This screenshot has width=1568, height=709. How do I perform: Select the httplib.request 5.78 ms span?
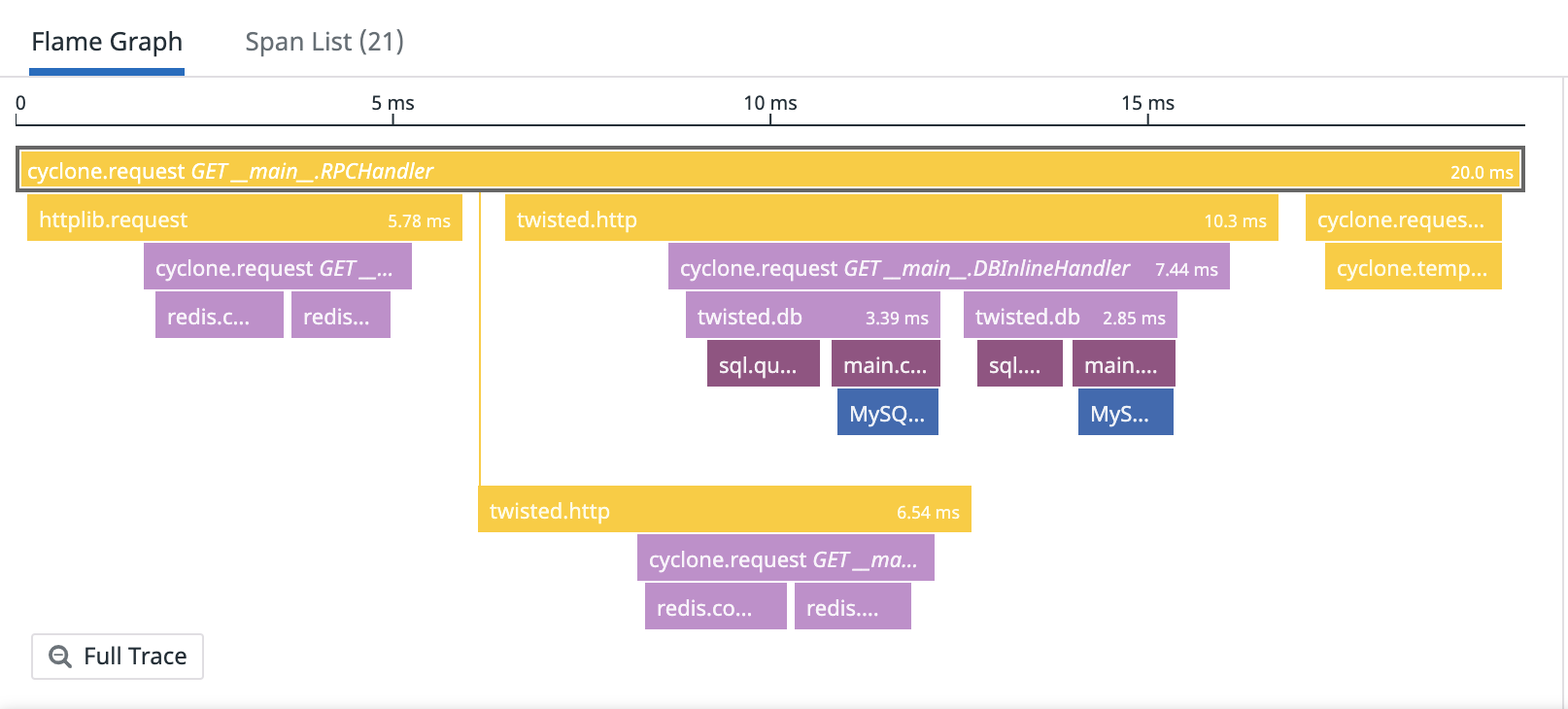(x=245, y=218)
